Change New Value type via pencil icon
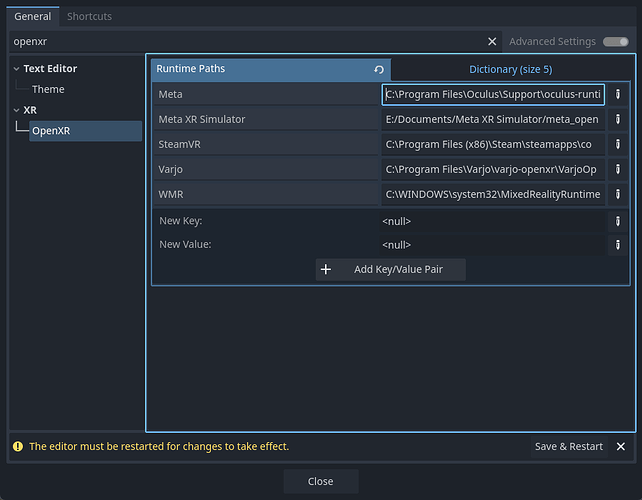642x500 pixels. [x=617, y=245]
